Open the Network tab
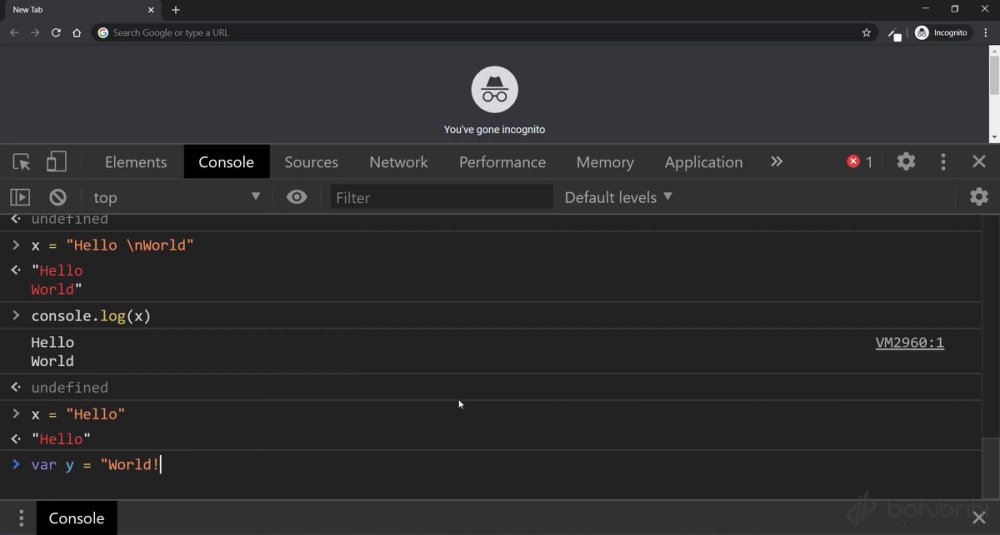Image resolution: width=1000 pixels, height=535 pixels. [x=399, y=162]
